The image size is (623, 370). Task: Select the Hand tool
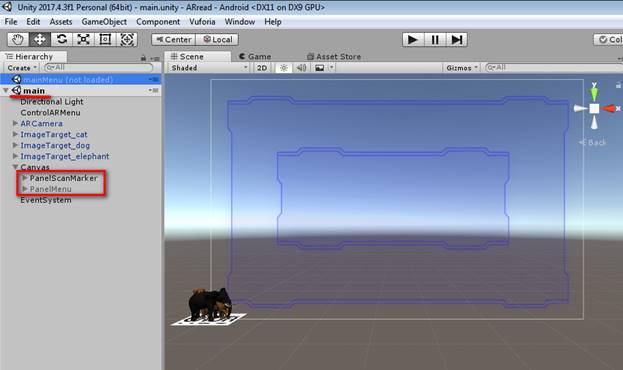tap(18, 39)
